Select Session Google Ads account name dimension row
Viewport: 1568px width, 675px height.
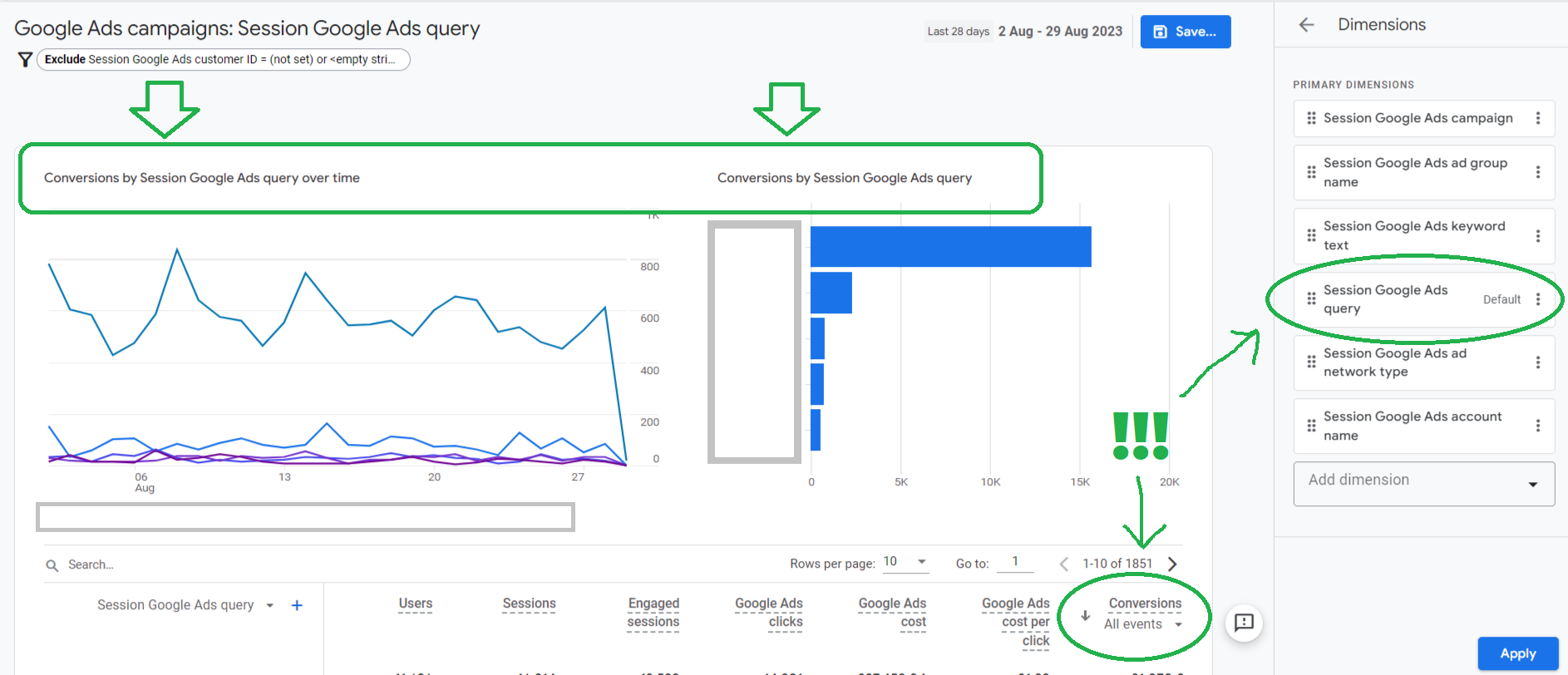(x=1423, y=426)
